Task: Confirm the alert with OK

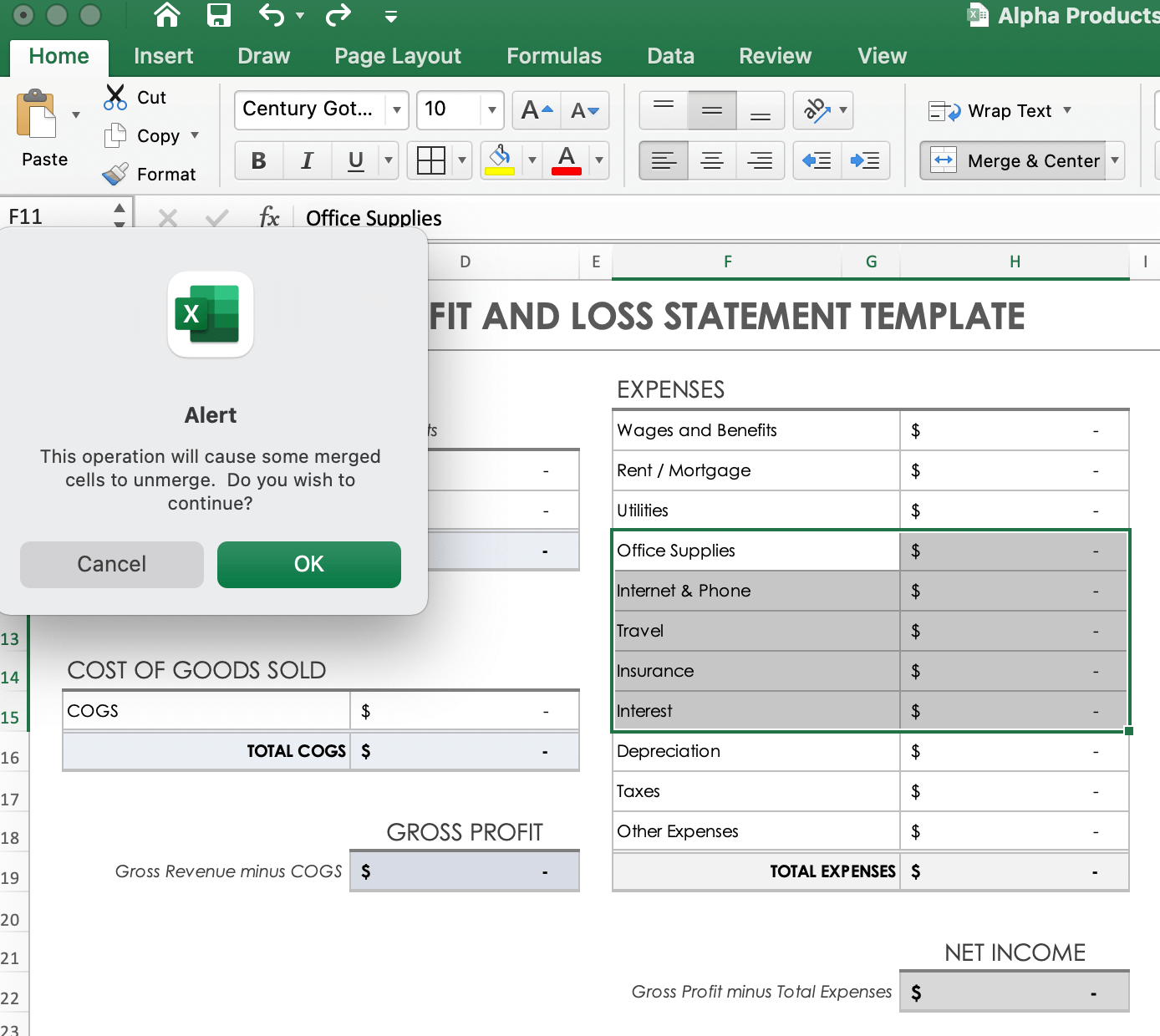Action: 308,564
